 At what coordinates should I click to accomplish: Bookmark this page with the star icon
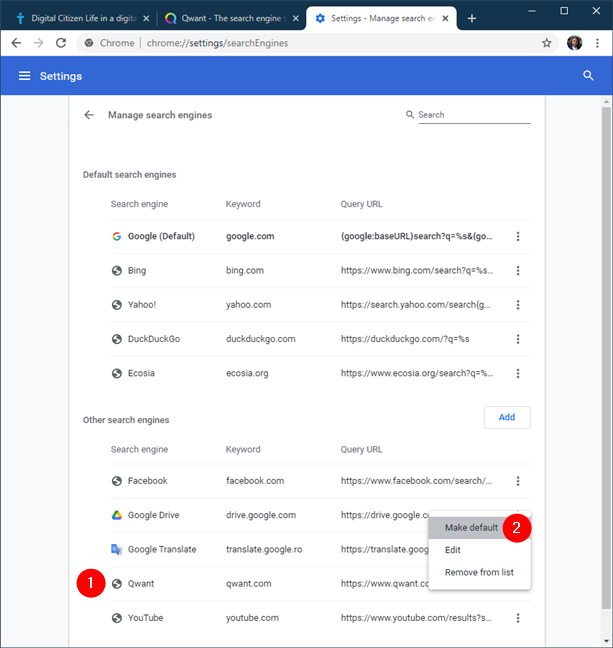click(x=546, y=43)
